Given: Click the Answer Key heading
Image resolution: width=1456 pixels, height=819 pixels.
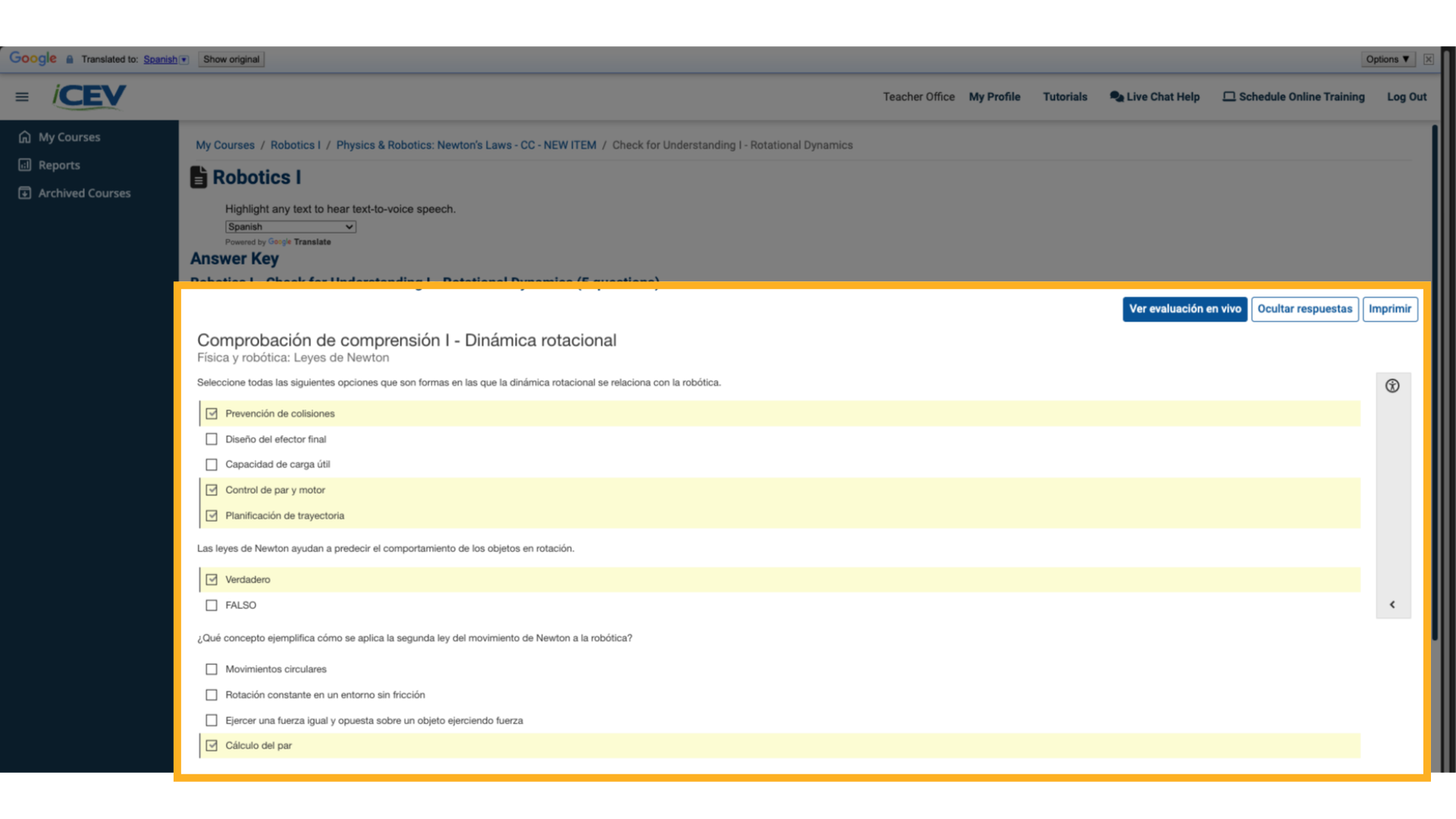Looking at the screenshot, I should pos(234,259).
